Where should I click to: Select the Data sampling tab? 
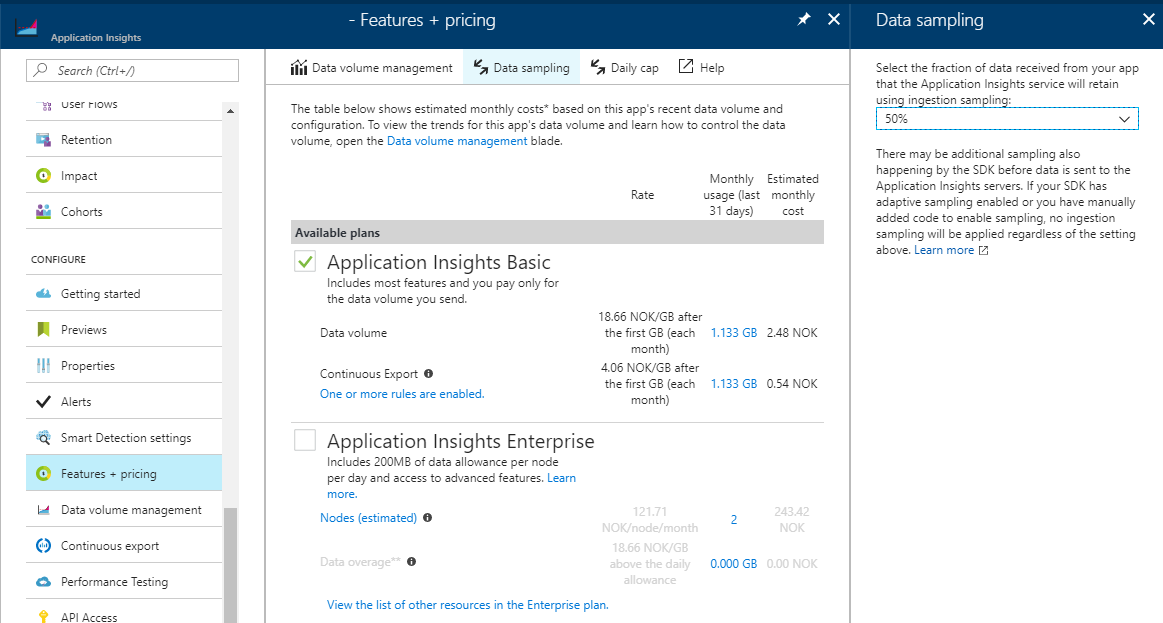click(522, 67)
